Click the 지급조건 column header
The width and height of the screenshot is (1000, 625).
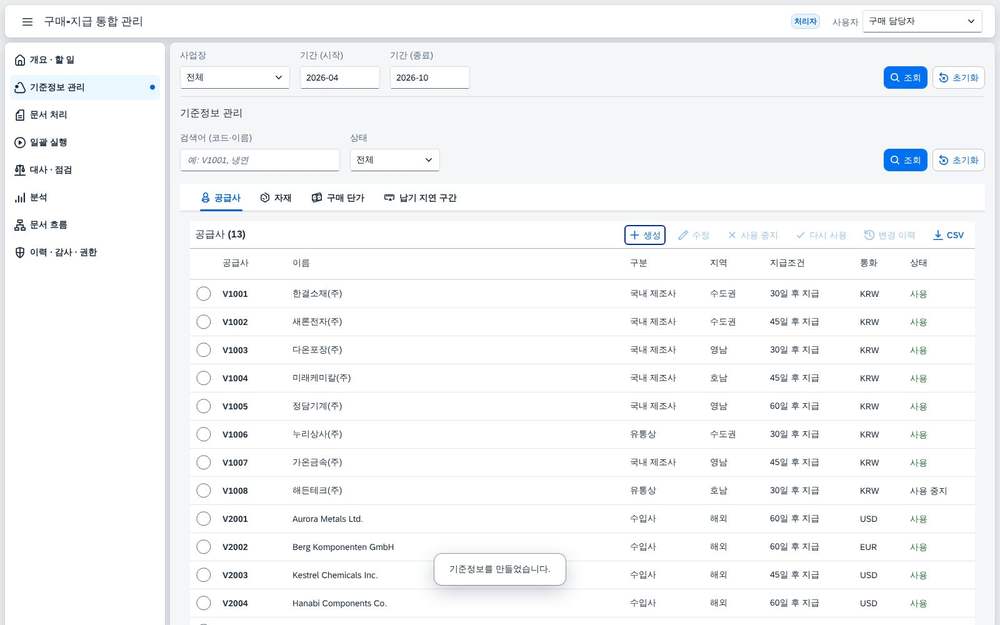pos(787,263)
